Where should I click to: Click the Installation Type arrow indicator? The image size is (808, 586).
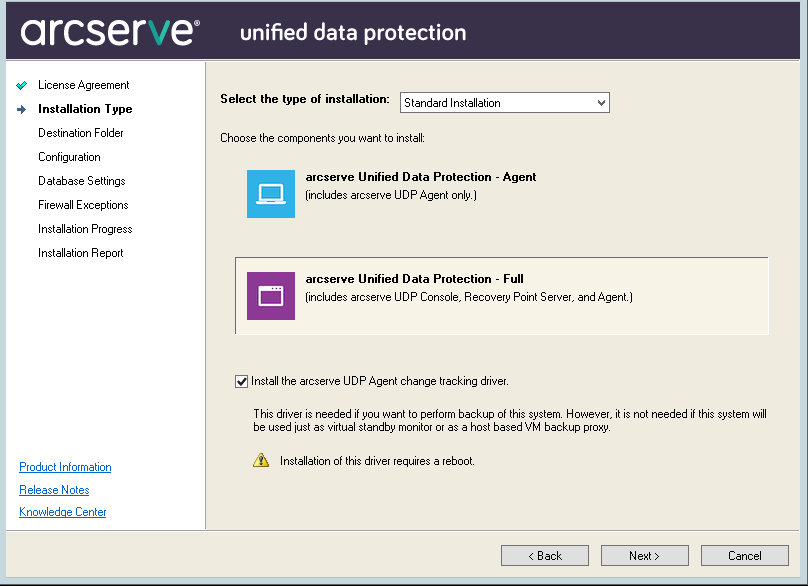click(x=22, y=109)
